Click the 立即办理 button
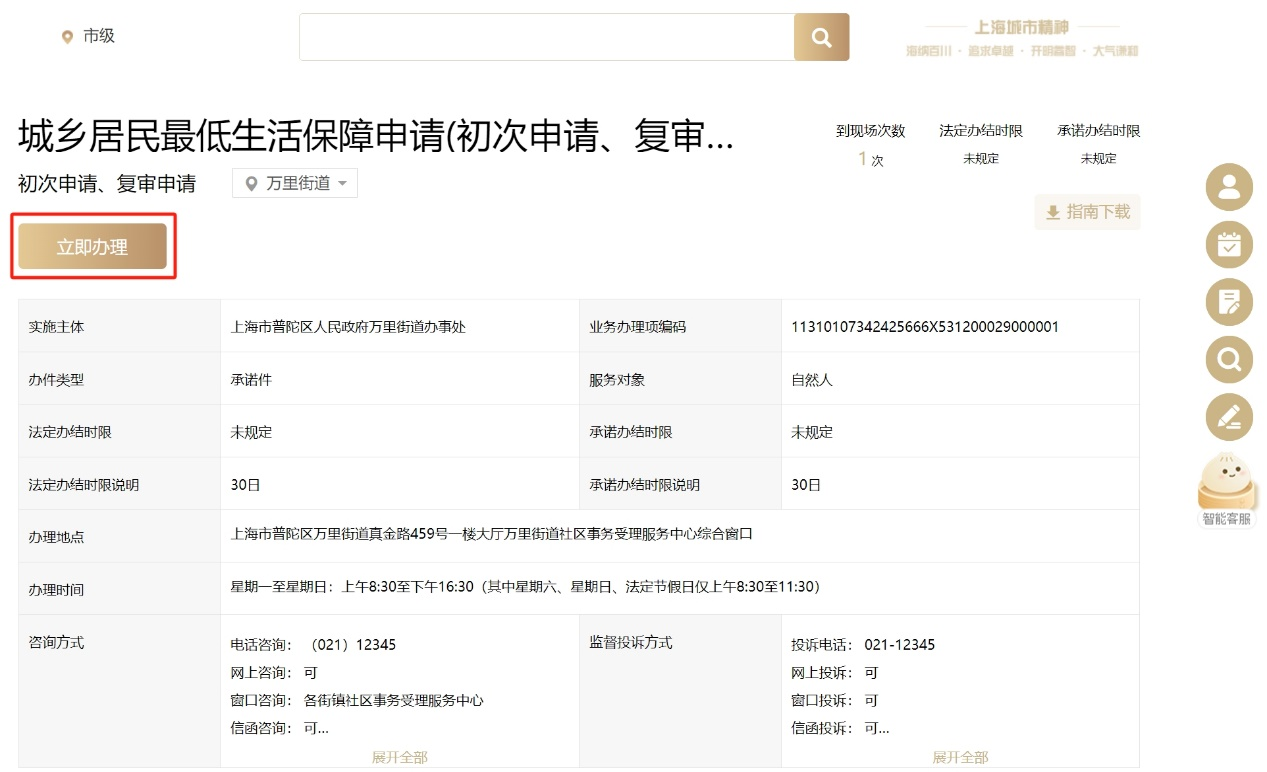 point(92,247)
